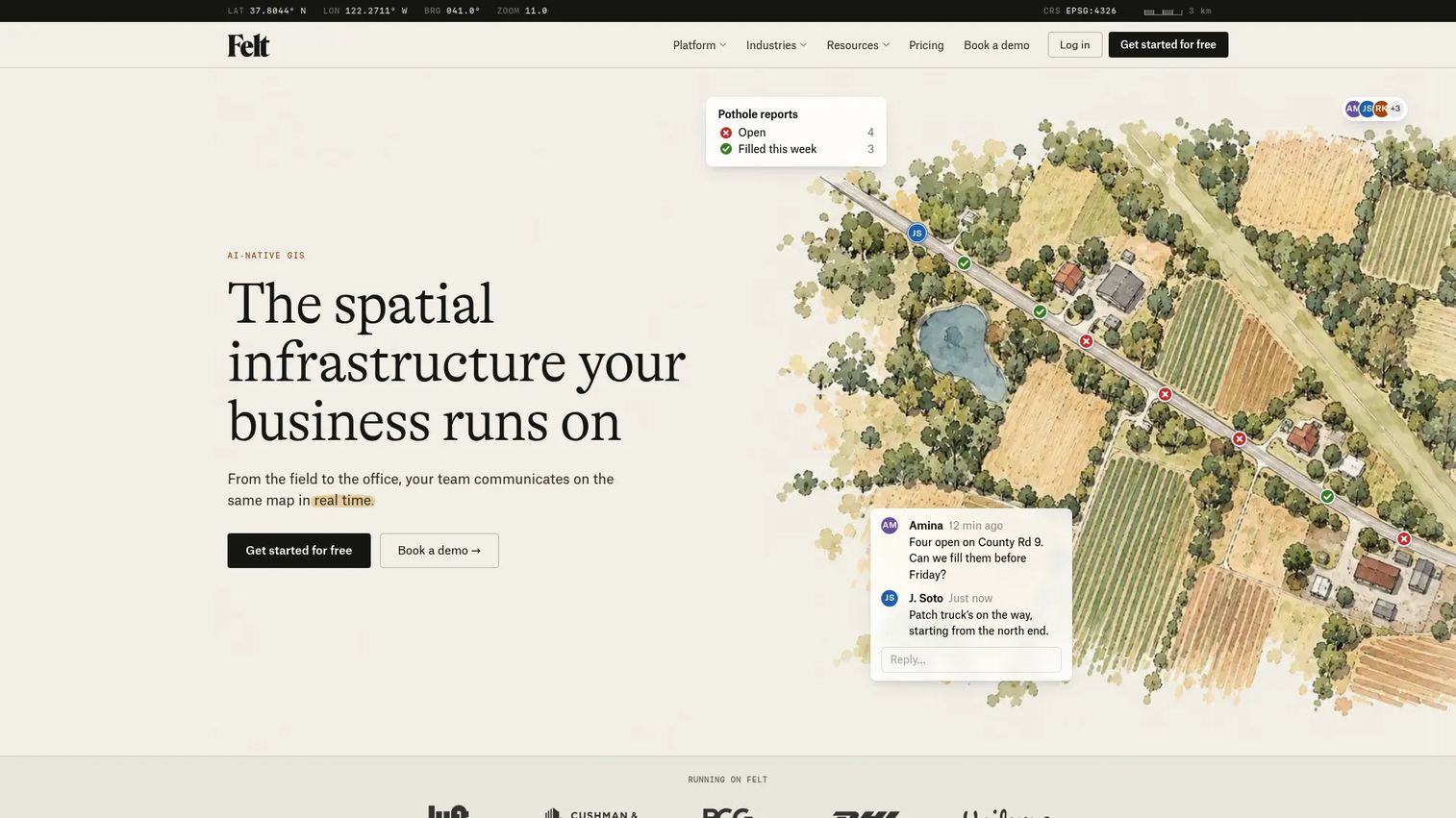Click the blue JS pin on the map road
The height and width of the screenshot is (818, 1456).
916,233
